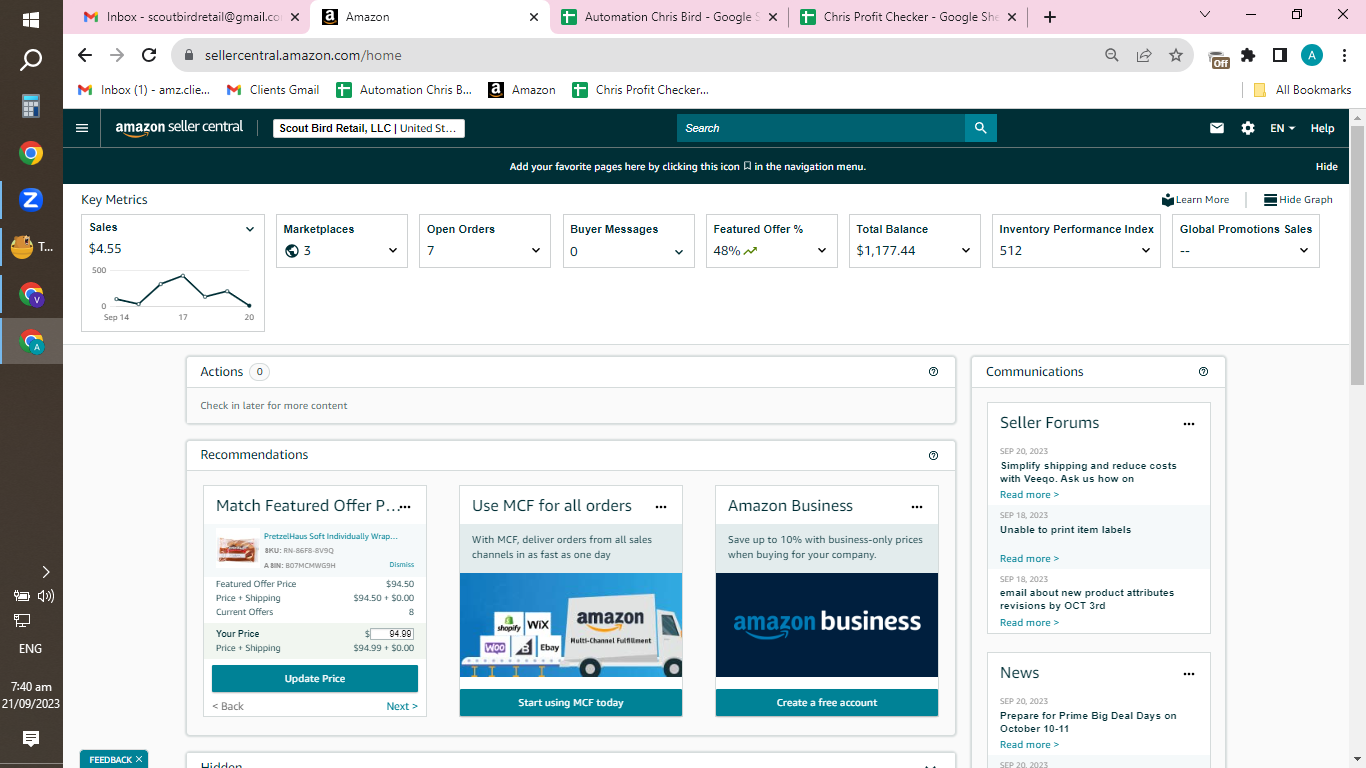1366x768 pixels.
Task: Go back using the browser back arrow
Action: point(85,55)
